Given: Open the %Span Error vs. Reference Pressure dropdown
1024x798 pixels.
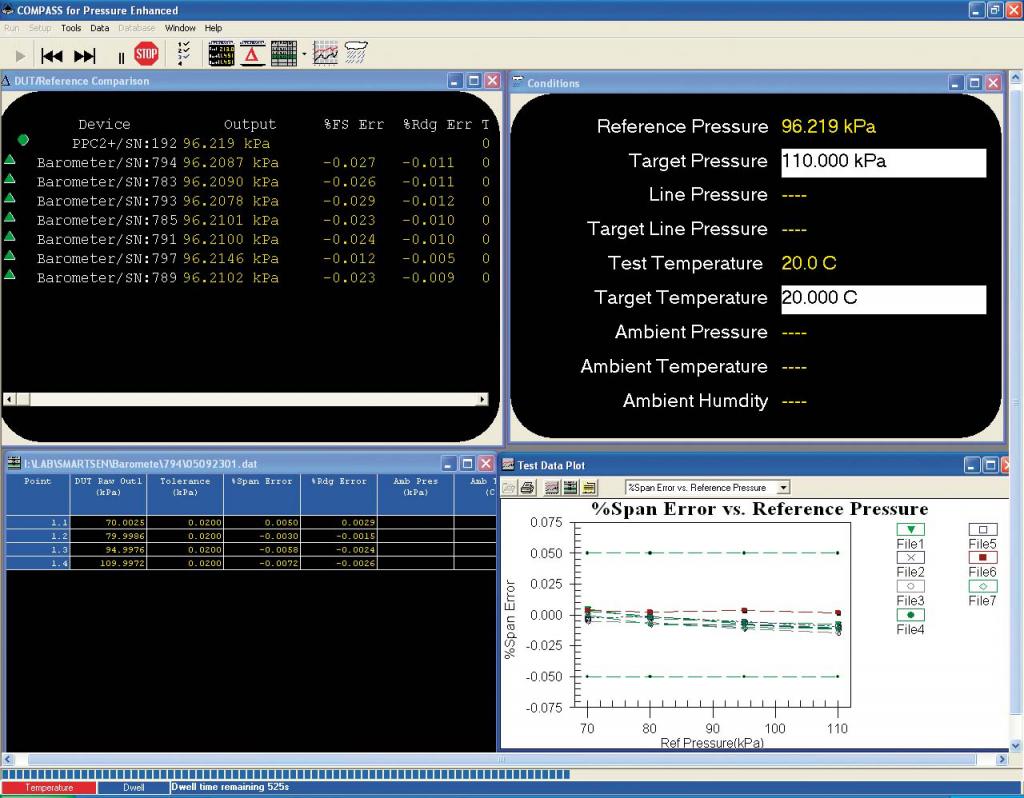Looking at the screenshot, I should click(783, 487).
